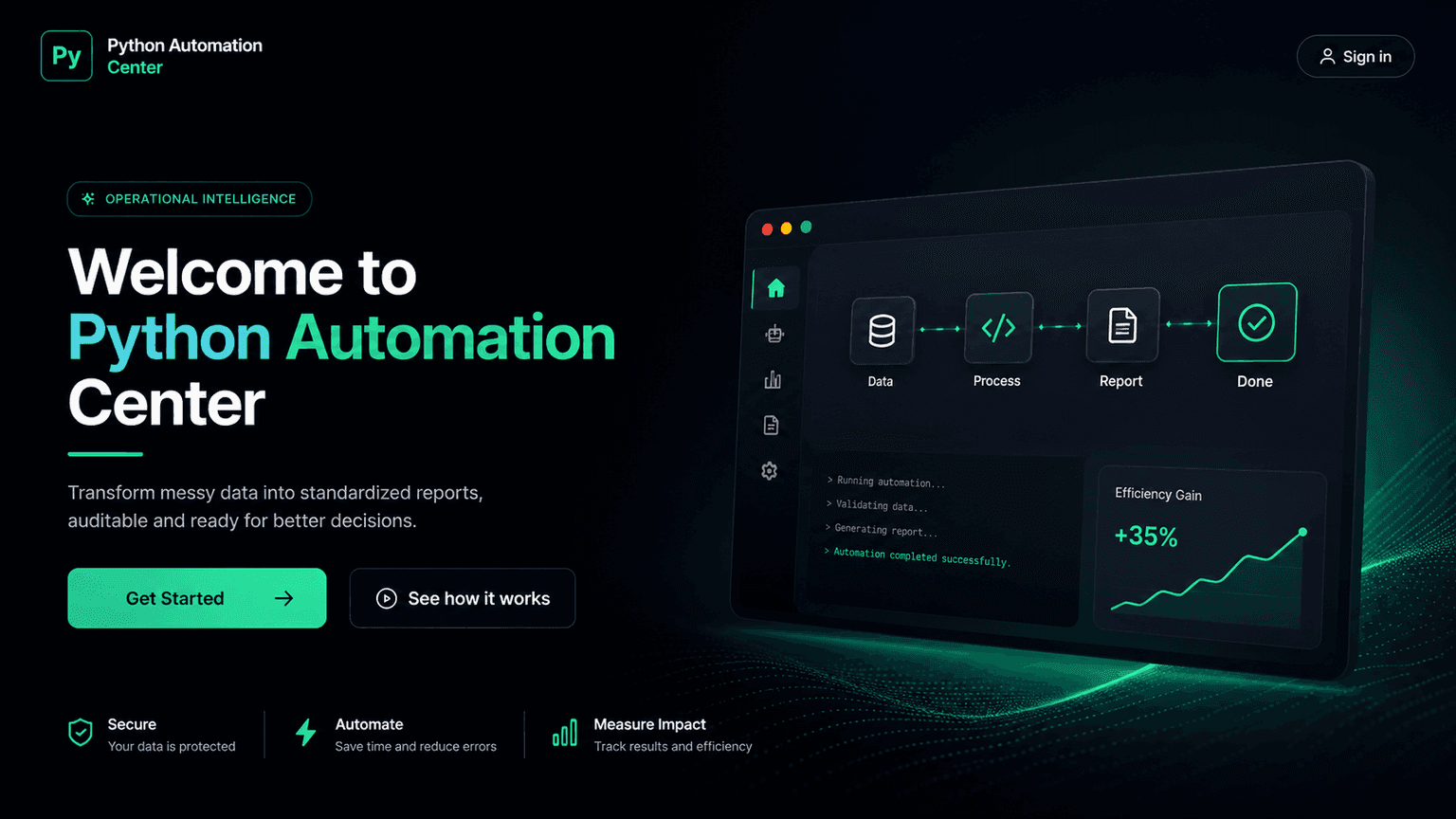This screenshot has width=1456, height=819.
Task: Click 'Validating data...' log line
Action: (x=877, y=506)
